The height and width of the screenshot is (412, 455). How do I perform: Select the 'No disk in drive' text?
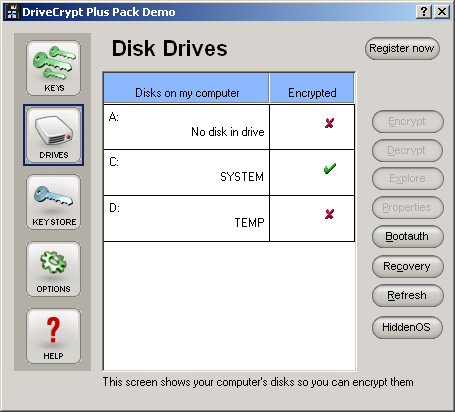click(228, 132)
